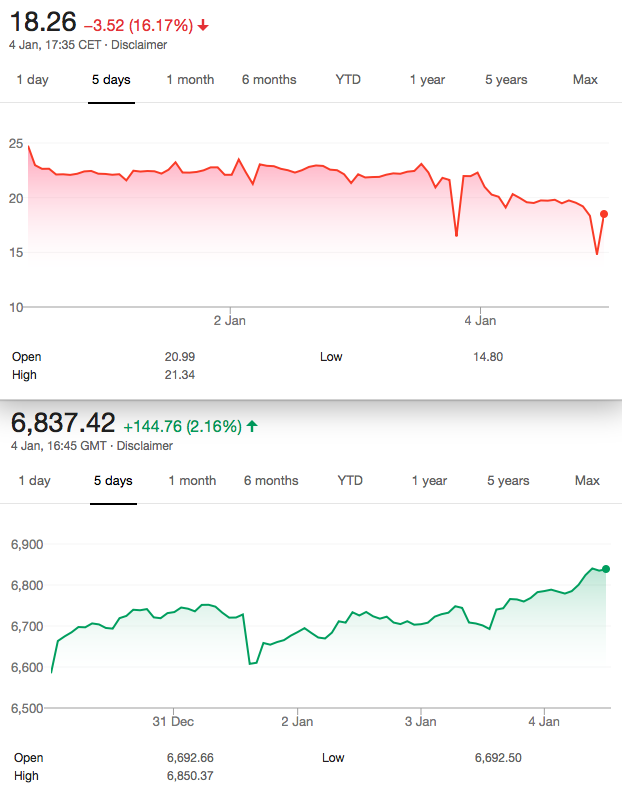Show 1 year range on bottom chart
This screenshot has width=622, height=791.
pos(429,481)
